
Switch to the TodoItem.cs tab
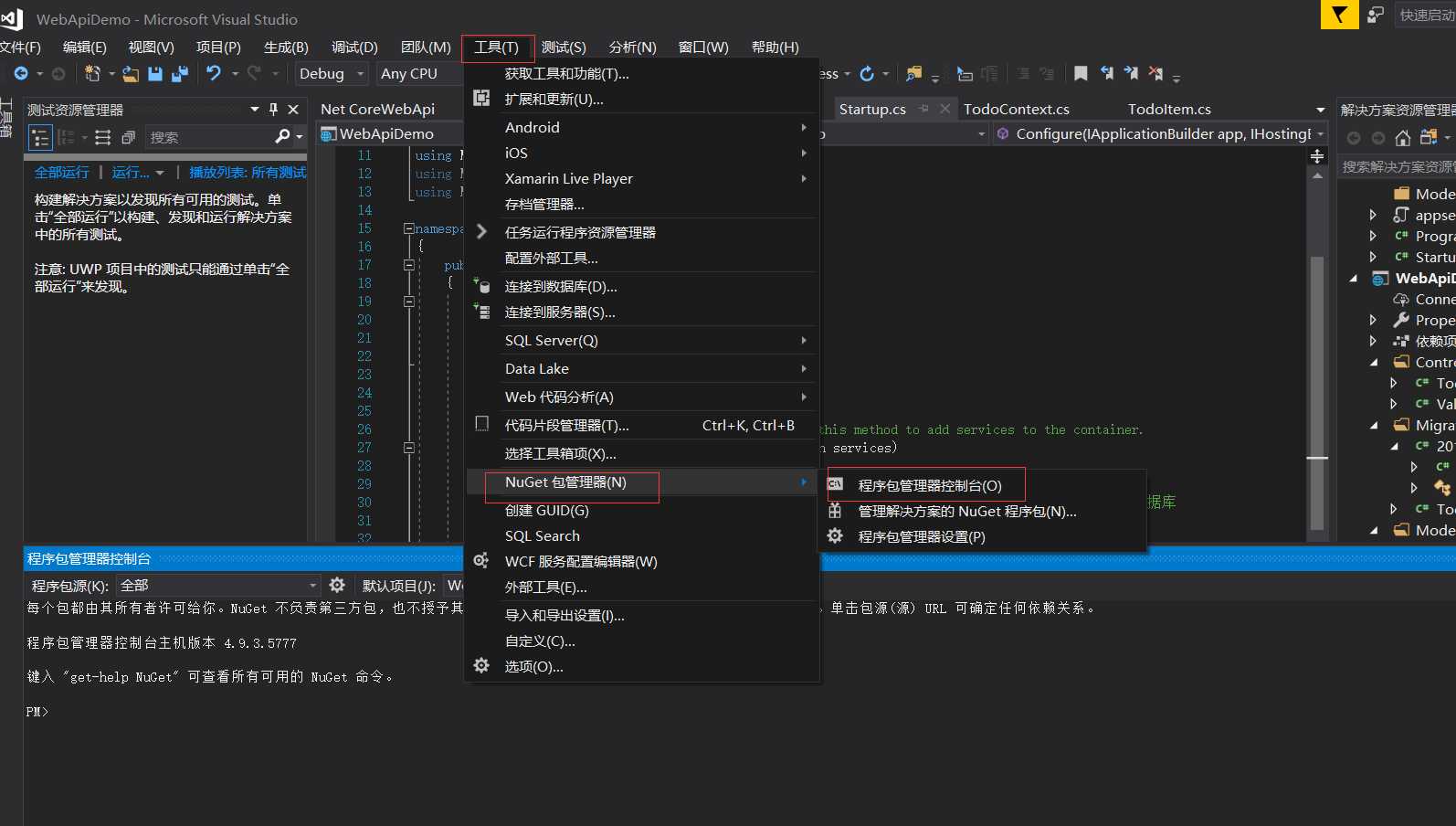(x=1169, y=109)
